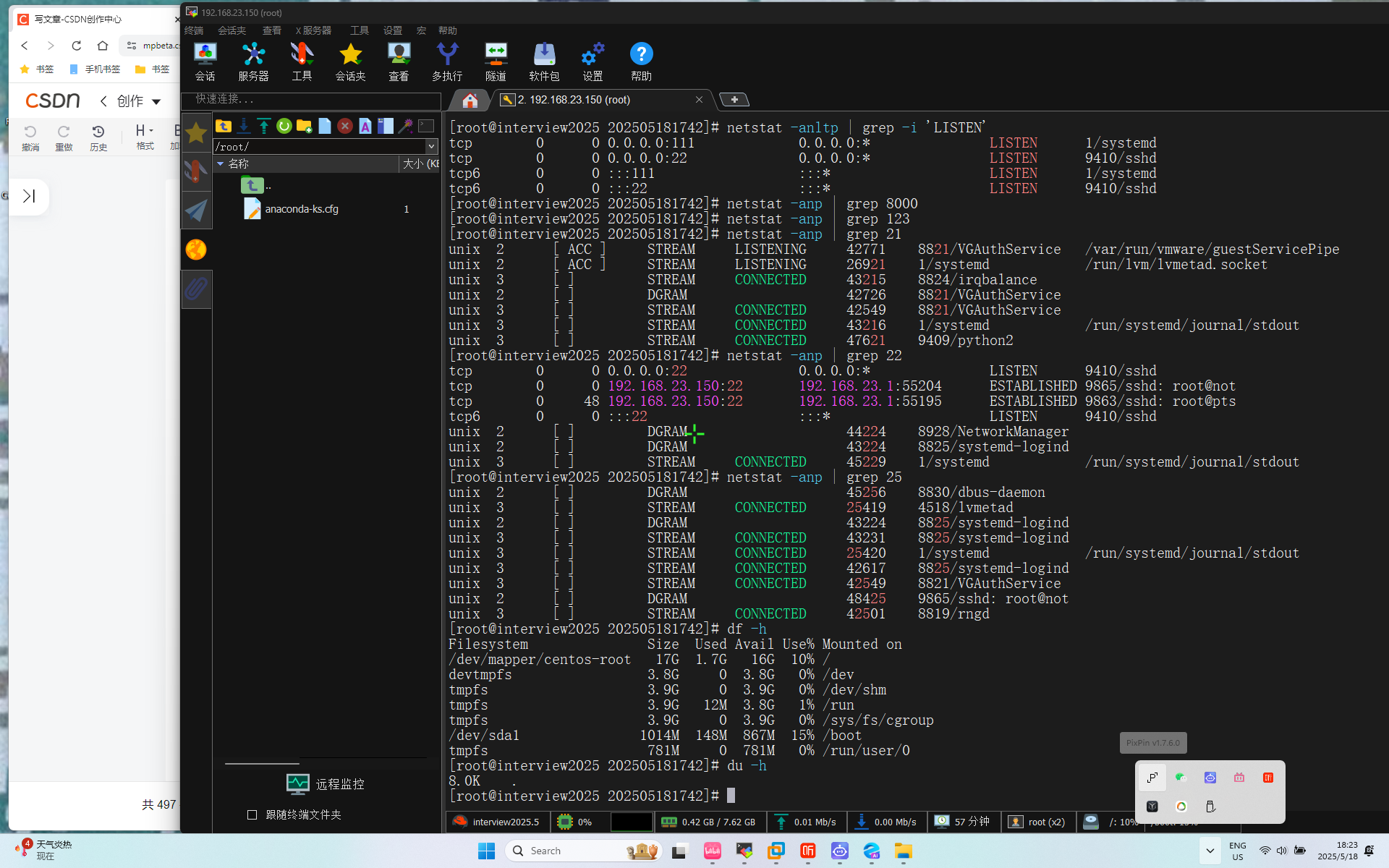
Task: Click the home tab icon
Action: click(x=470, y=100)
